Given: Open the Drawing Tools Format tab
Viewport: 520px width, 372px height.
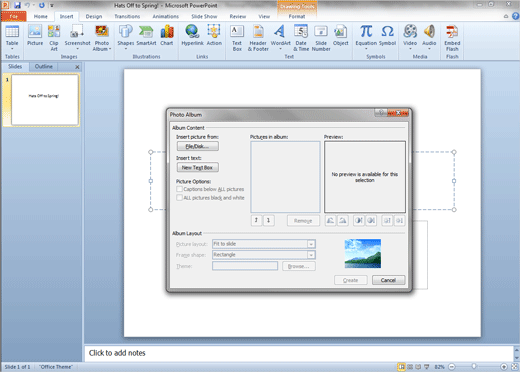Looking at the screenshot, I should 297,16.
